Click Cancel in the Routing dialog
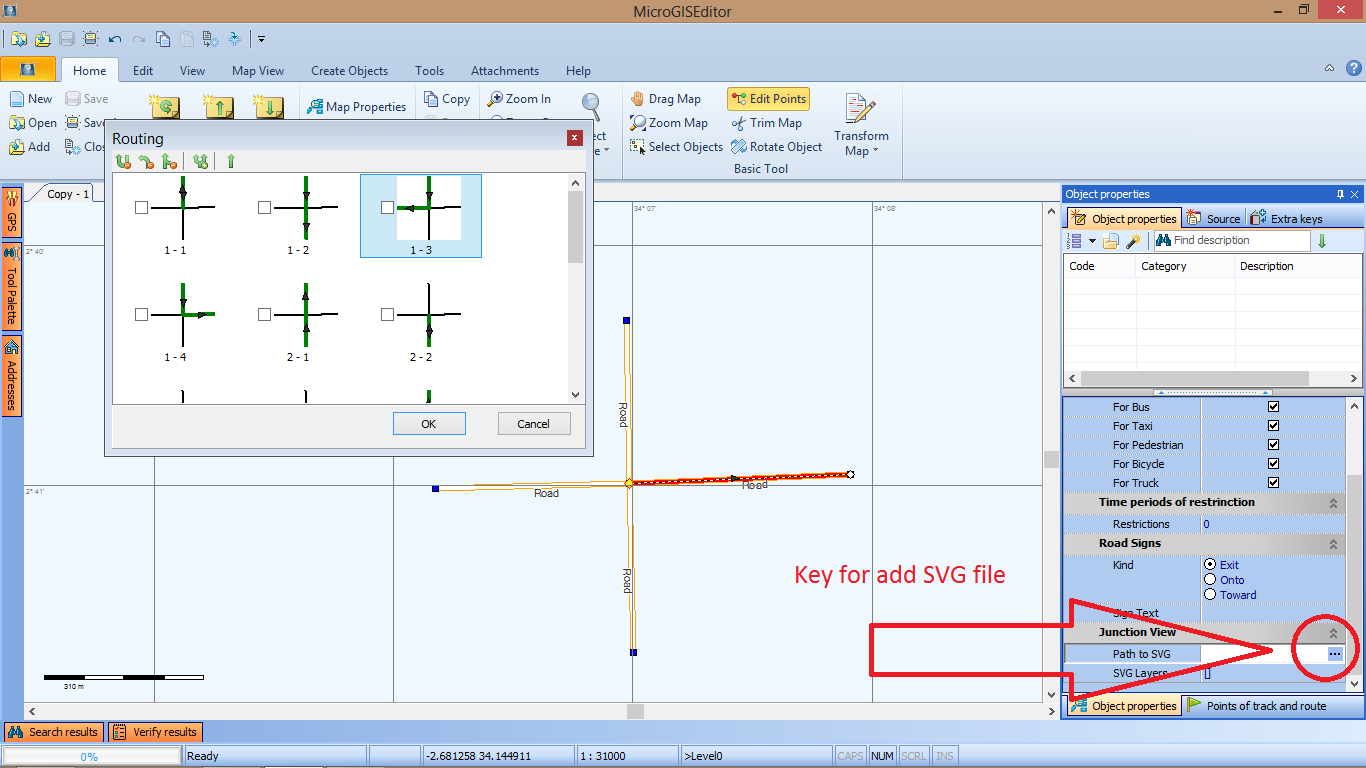This screenshot has height=768, width=1366. pyautogui.click(x=534, y=424)
